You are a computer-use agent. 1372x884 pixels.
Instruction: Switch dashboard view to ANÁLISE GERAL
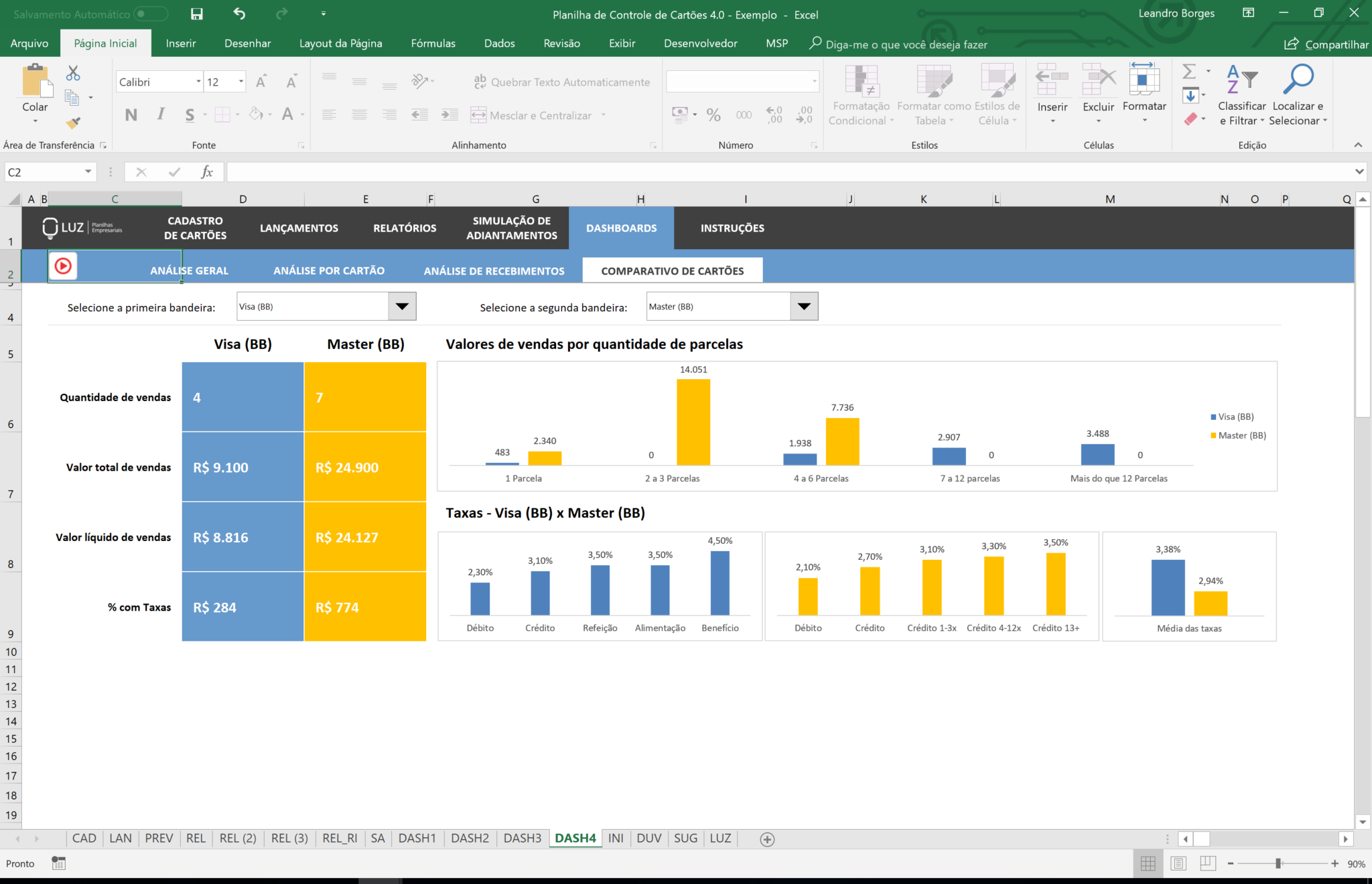189,270
